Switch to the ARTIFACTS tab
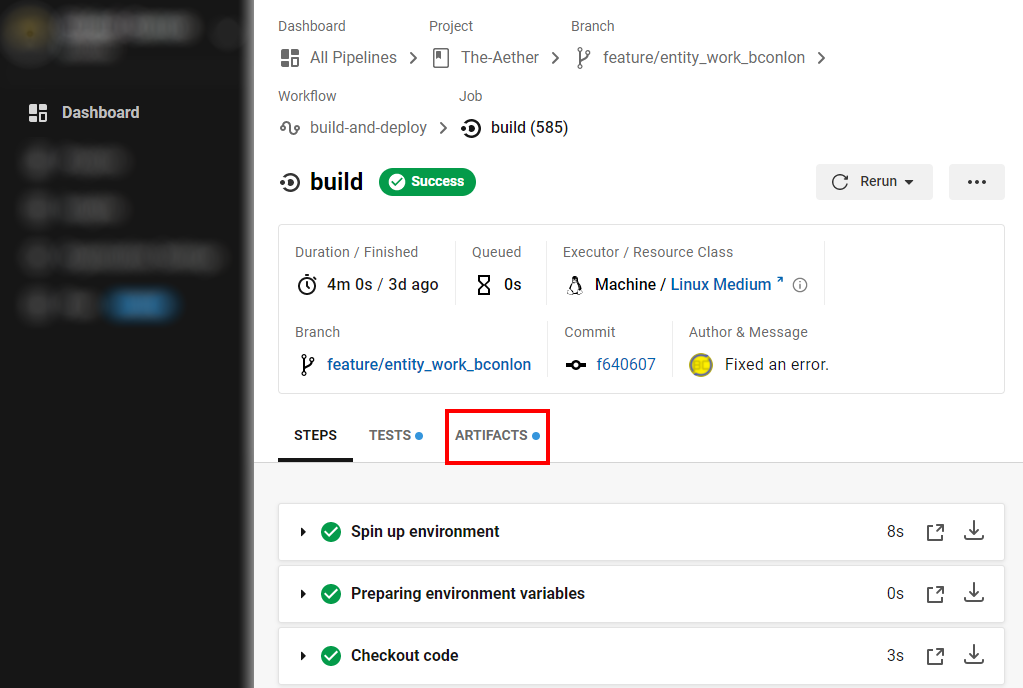The width and height of the screenshot is (1023, 688). click(x=497, y=436)
